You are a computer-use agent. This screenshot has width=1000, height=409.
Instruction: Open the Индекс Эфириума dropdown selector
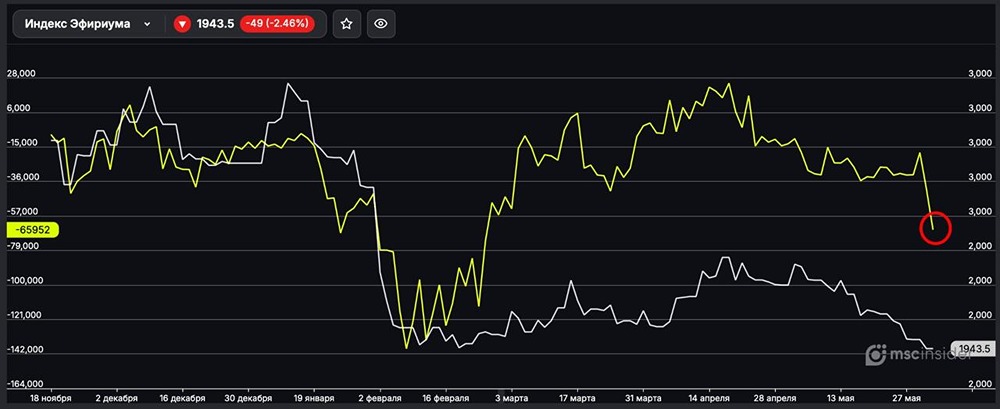coord(89,24)
